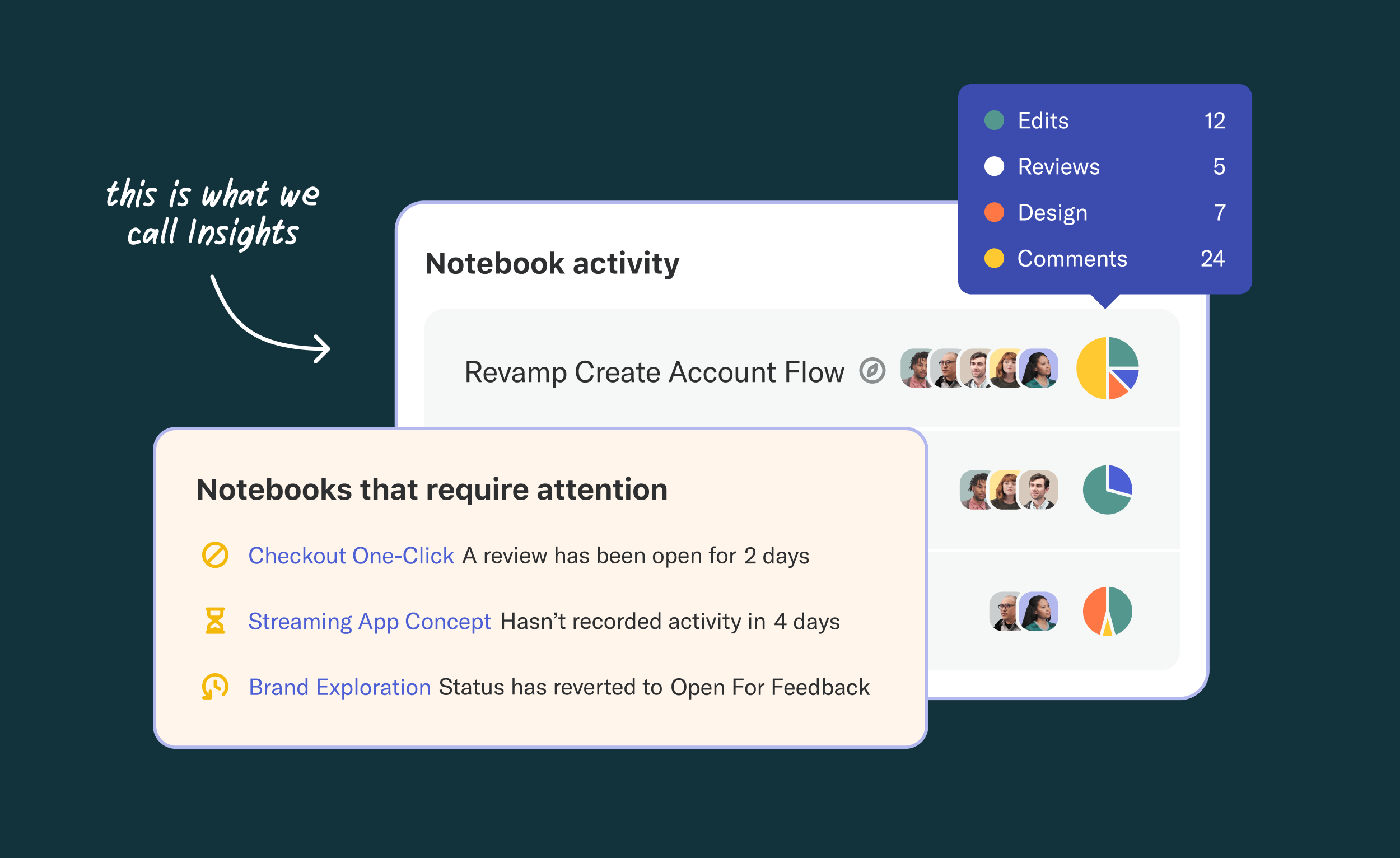Click the last avatar in the Revamp row
The image size is (1400, 858).
pyautogui.click(x=1039, y=368)
